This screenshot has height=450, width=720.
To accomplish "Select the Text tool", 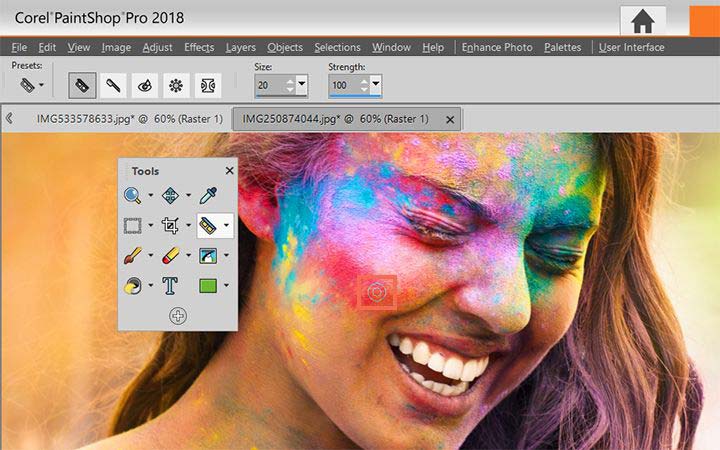I will click(170, 286).
